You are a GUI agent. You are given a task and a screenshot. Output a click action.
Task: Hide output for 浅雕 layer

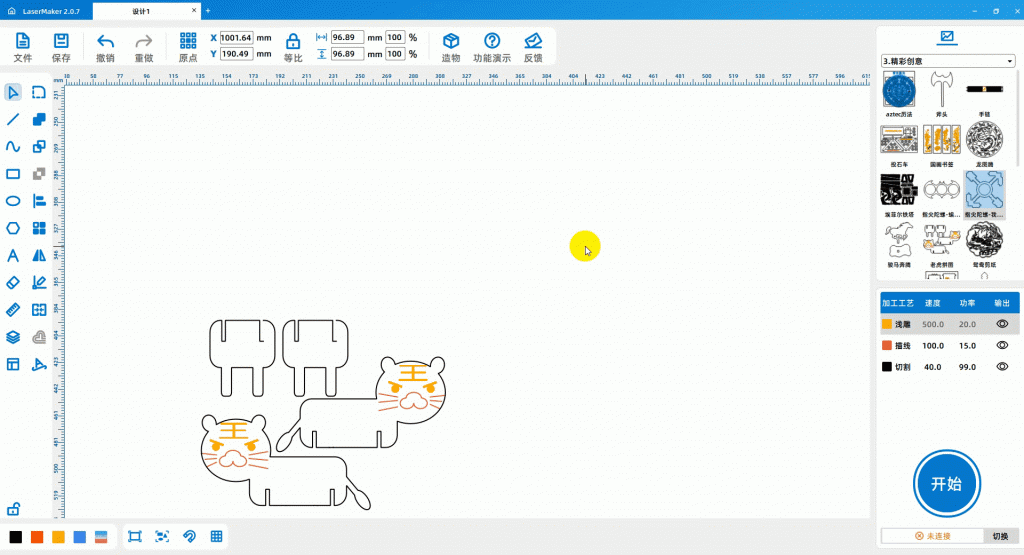1002,324
